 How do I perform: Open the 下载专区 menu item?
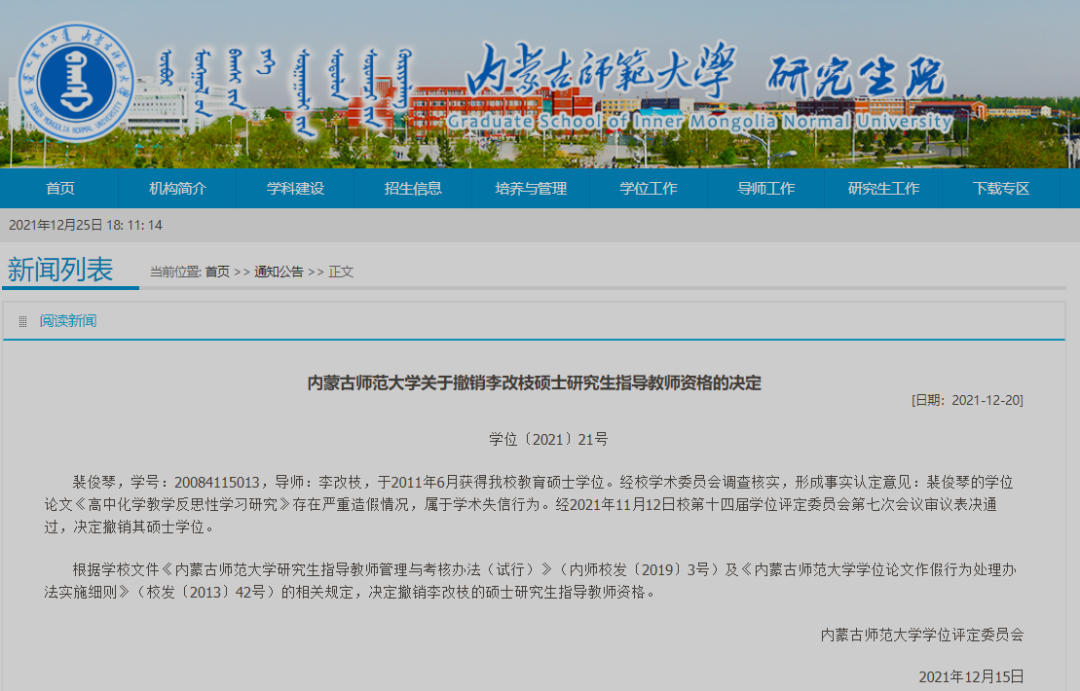tap(1001, 188)
